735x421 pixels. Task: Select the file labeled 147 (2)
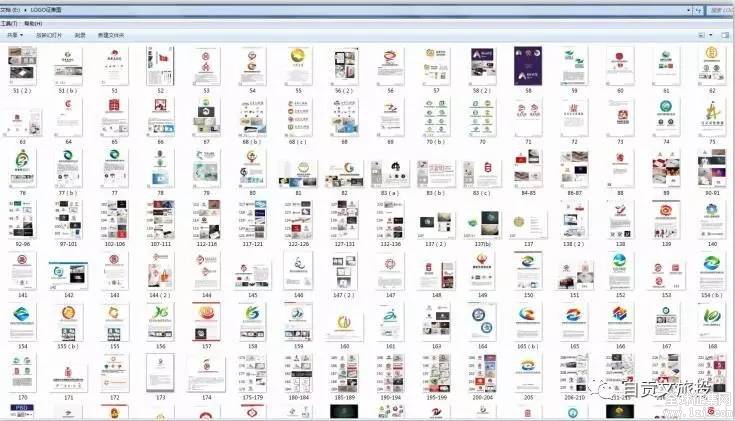coord(344,271)
